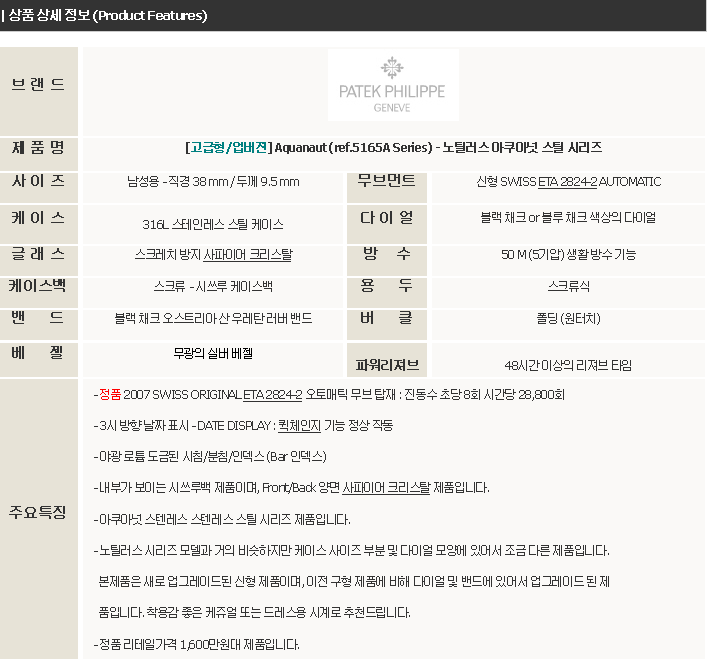
Task: Open 'ETA 2824-2' link in first feature line
Action: (x=273, y=395)
